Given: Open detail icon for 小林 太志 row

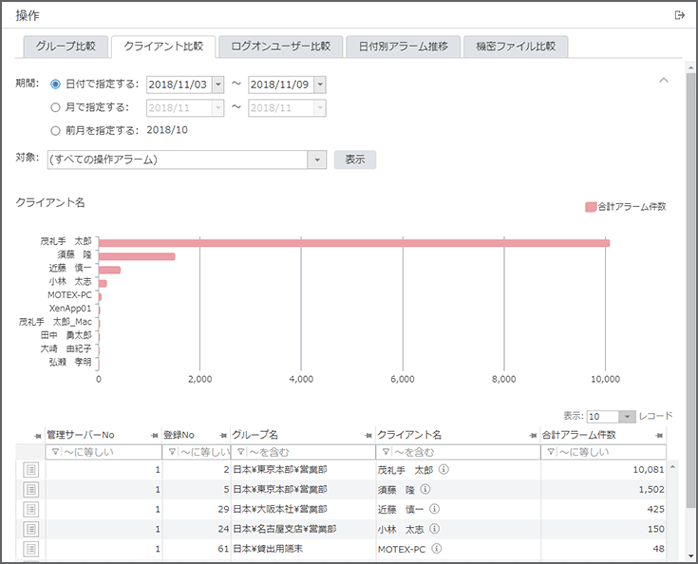Looking at the screenshot, I should pos(31,529).
